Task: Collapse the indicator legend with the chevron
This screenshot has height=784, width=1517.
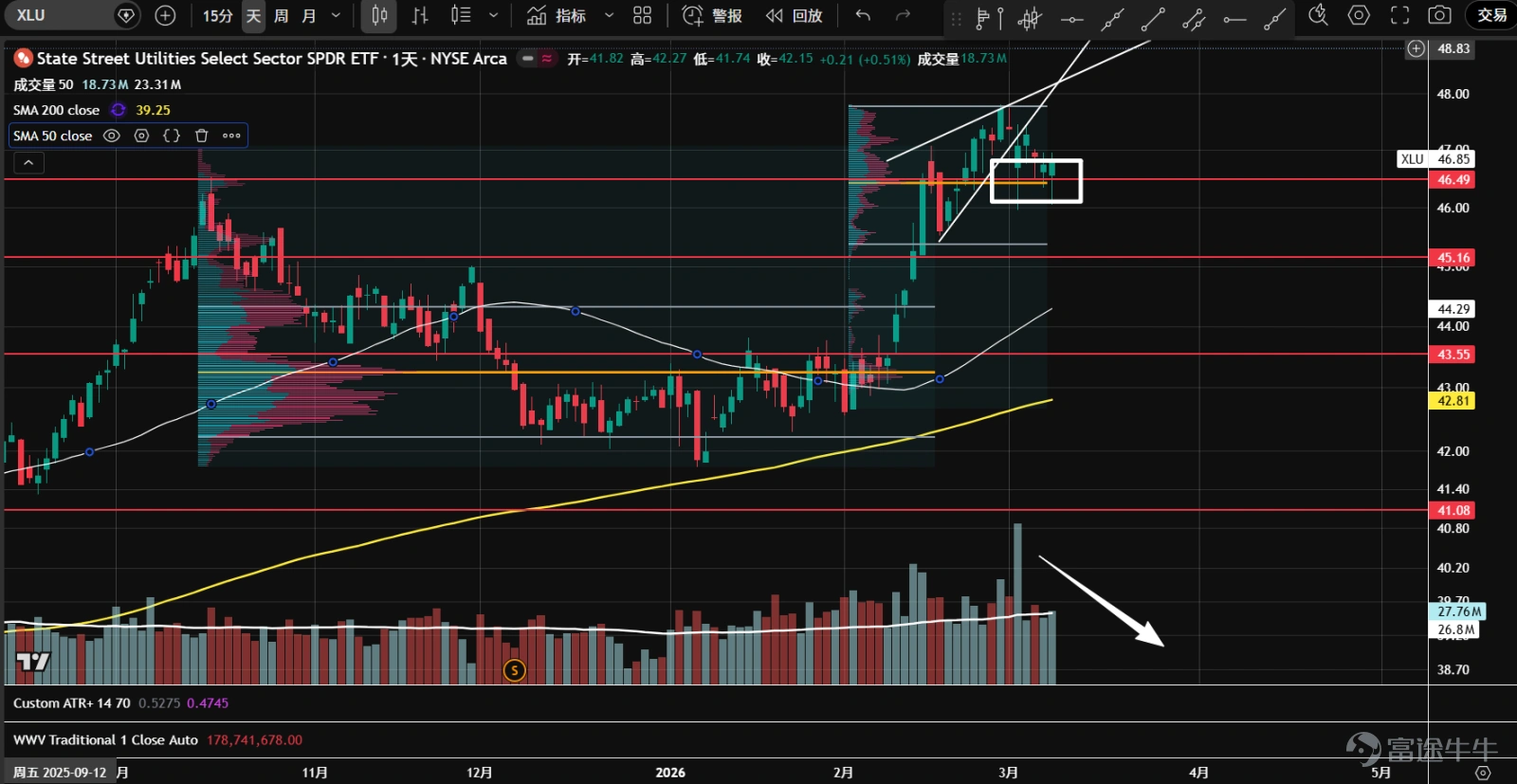Action: 28,163
